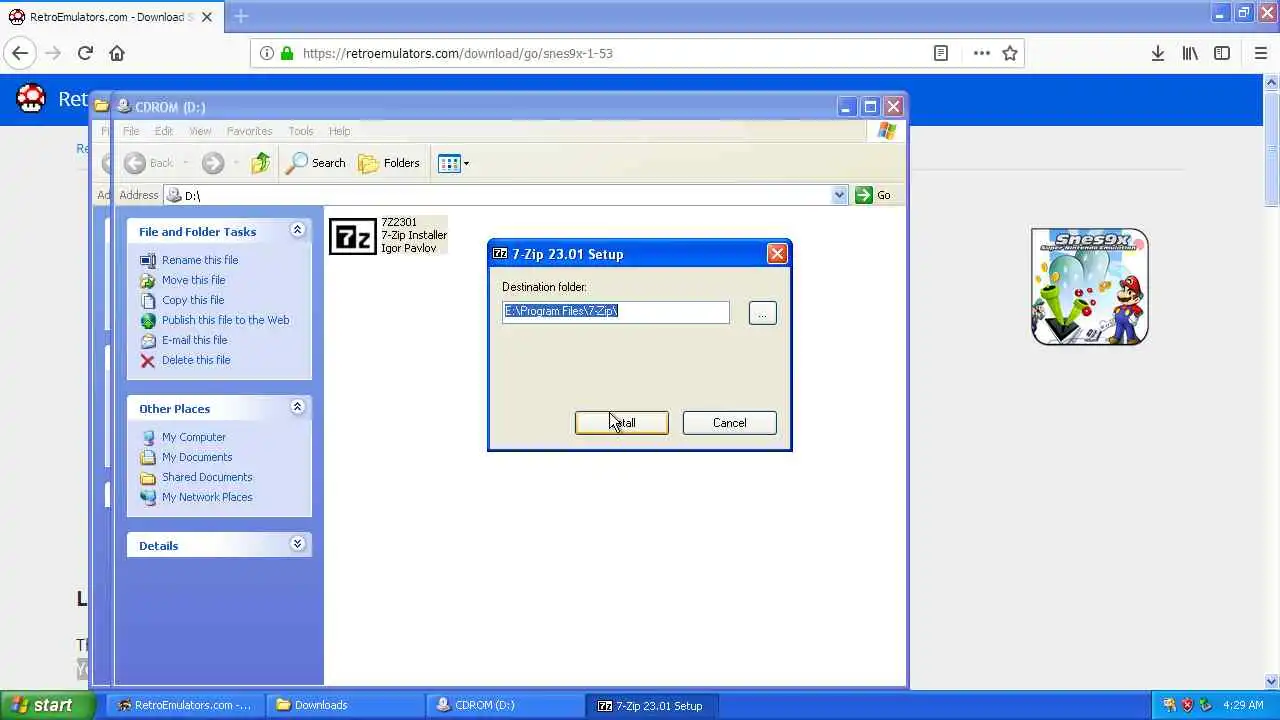Close the RetroEmulators.com tab
This screenshot has height=720, width=1280.
pyautogui.click(x=206, y=16)
